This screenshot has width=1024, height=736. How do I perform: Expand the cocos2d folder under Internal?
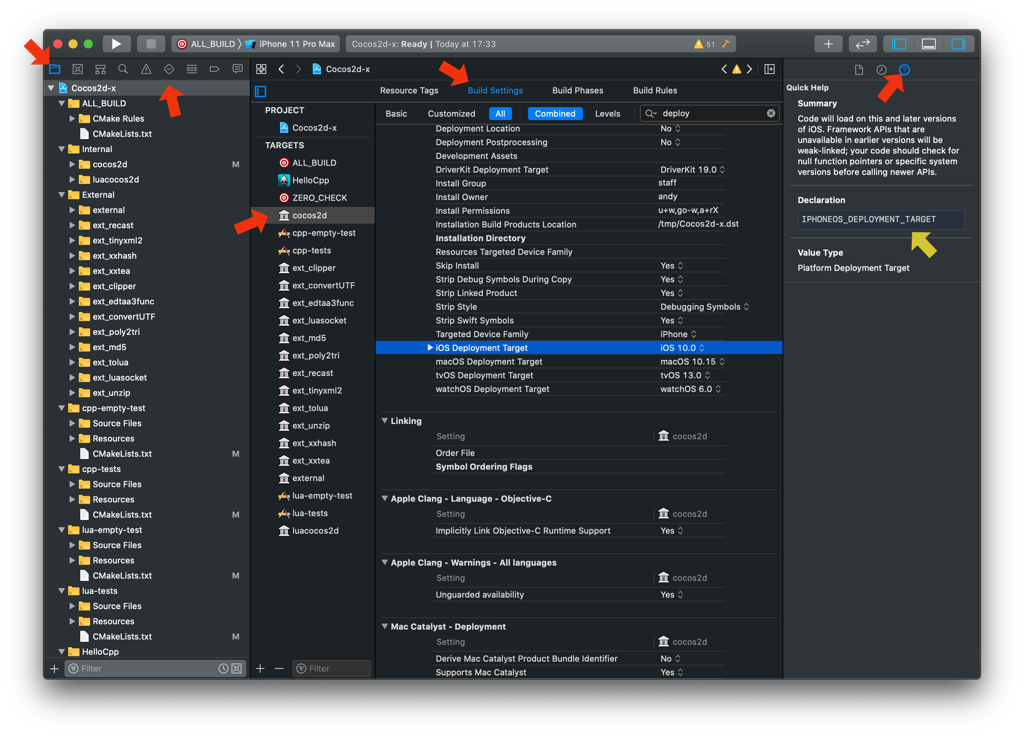tap(72, 164)
